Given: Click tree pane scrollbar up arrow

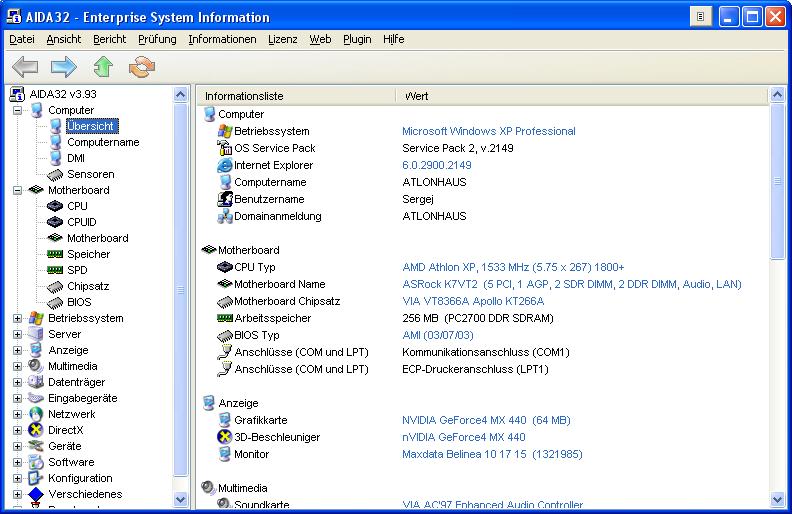Looking at the screenshot, I should click(x=180, y=94).
